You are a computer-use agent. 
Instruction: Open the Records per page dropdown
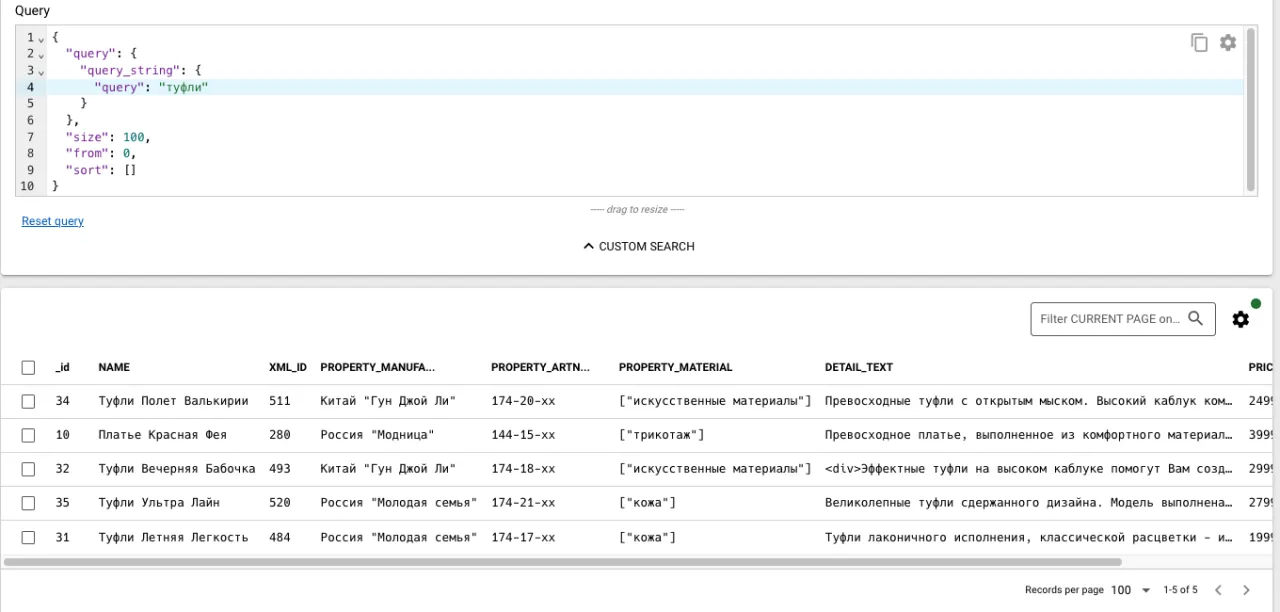[x=1131, y=590]
